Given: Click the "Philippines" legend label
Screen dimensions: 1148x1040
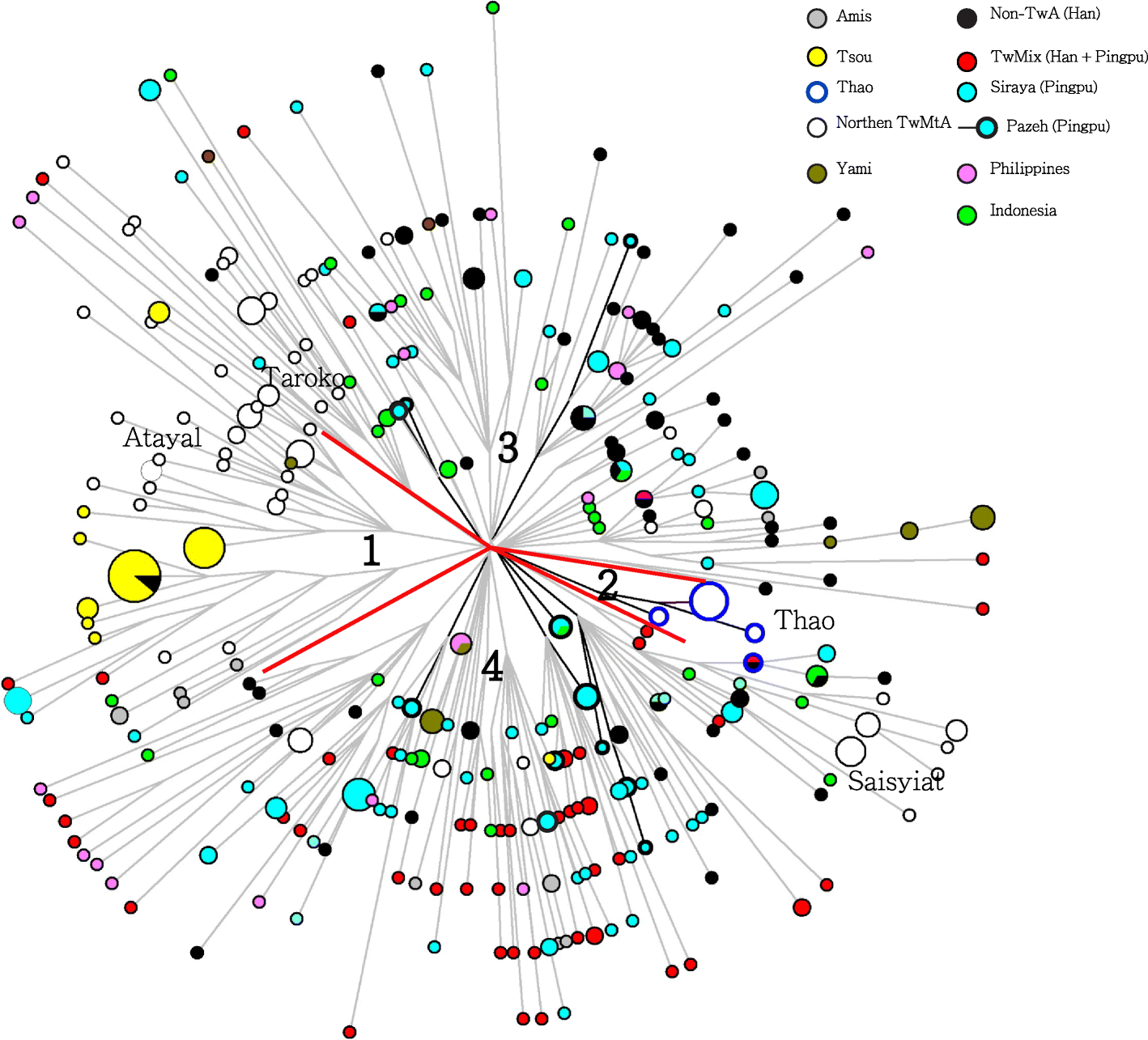Looking at the screenshot, I should click(1029, 169).
